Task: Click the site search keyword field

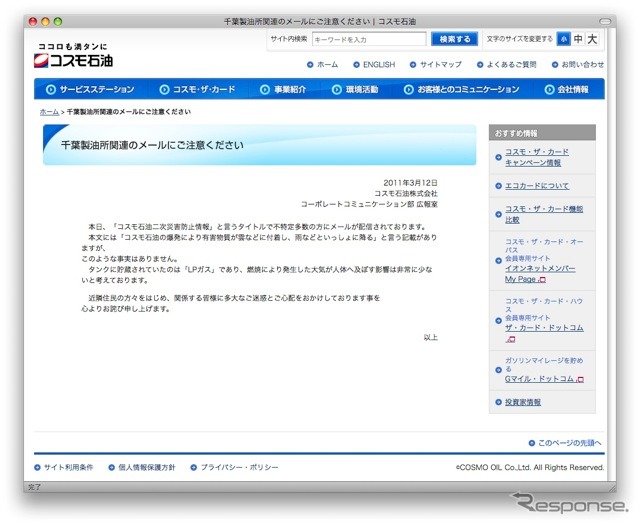Action: [x=367, y=39]
